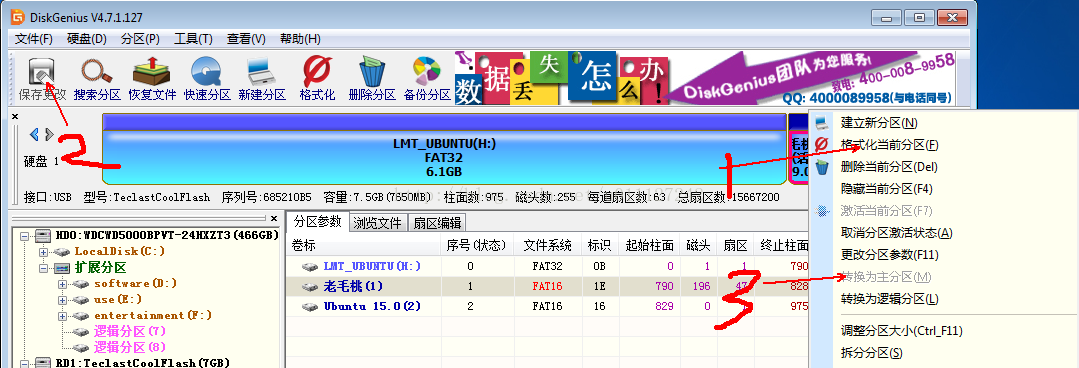Screen dimensions: 1079x368
Task: Collapse the HD0 disk tree node
Action: click(24, 236)
